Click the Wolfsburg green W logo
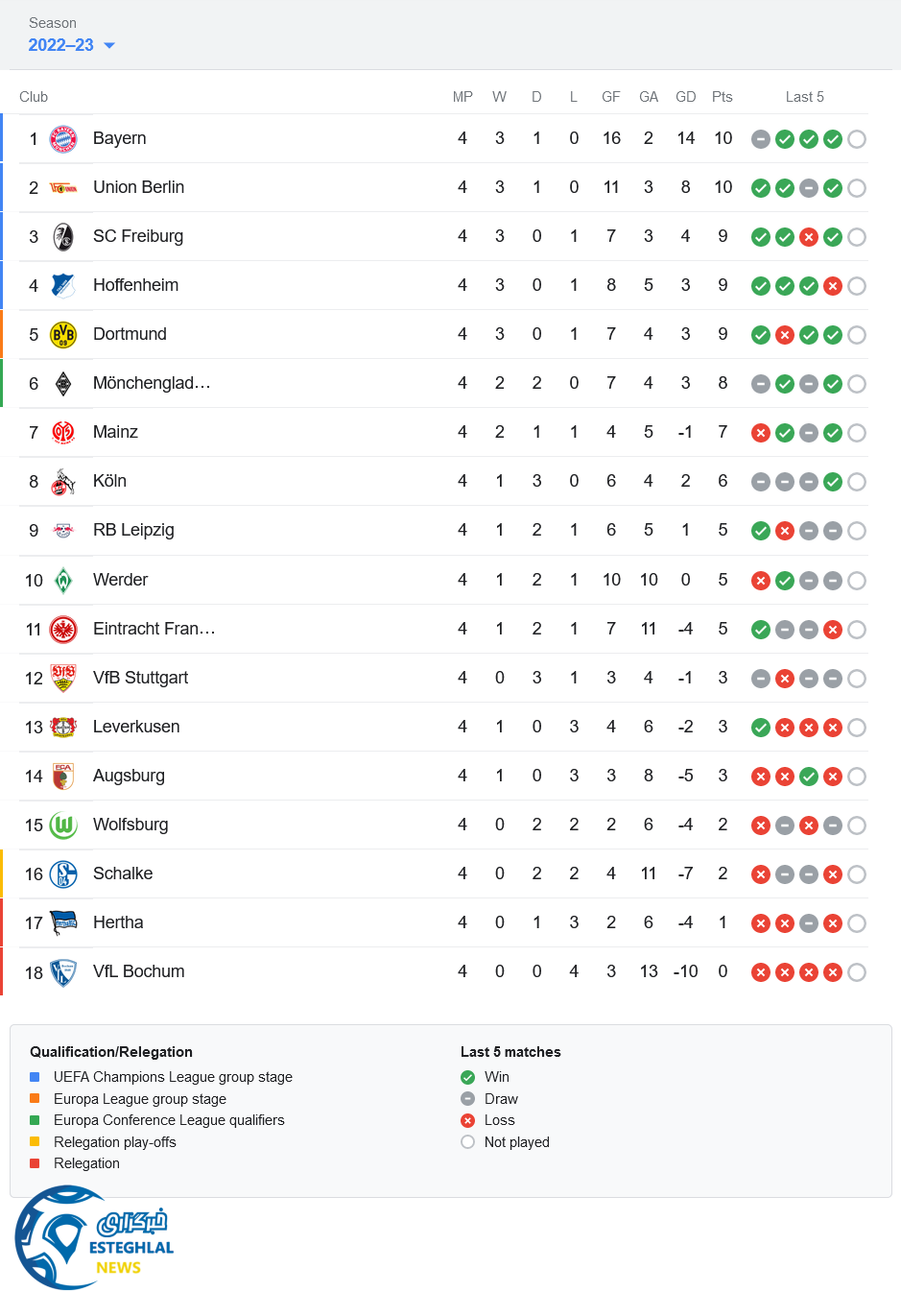Viewport: 901px width, 1316px height. pos(63,825)
